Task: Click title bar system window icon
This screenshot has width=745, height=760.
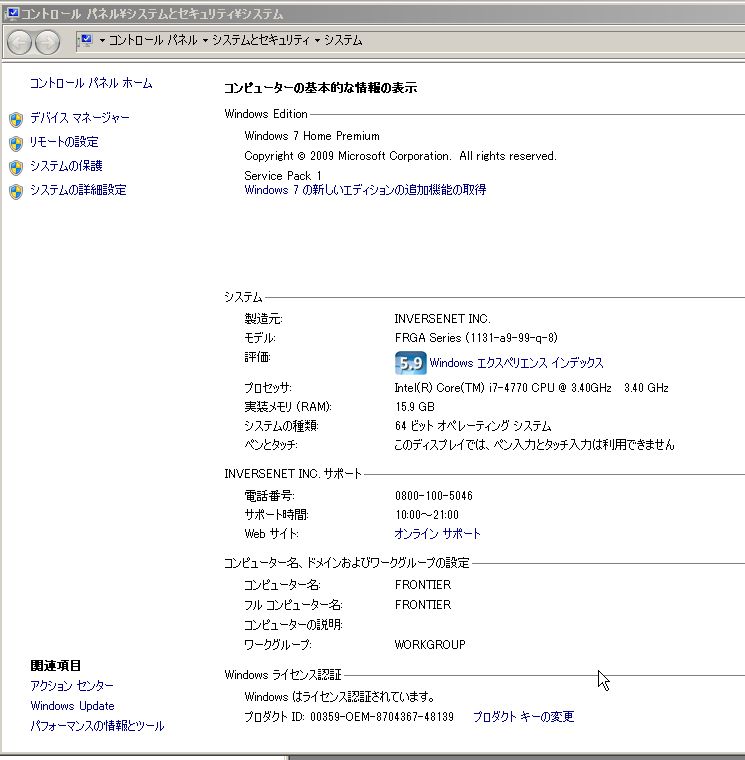Action: pyautogui.click(x=13, y=14)
